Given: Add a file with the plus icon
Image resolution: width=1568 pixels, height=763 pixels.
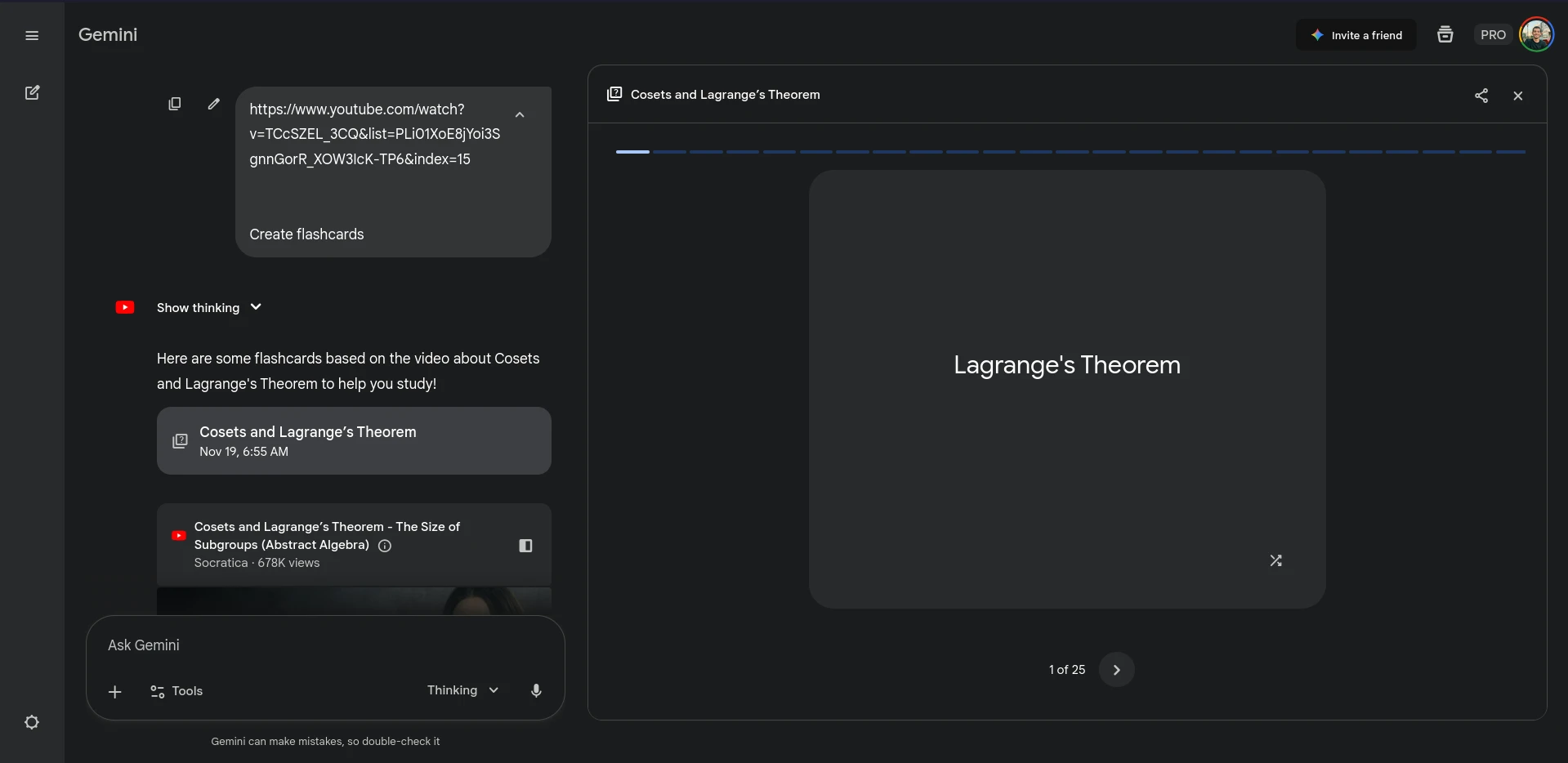Looking at the screenshot, I should [x=115, y=692].
